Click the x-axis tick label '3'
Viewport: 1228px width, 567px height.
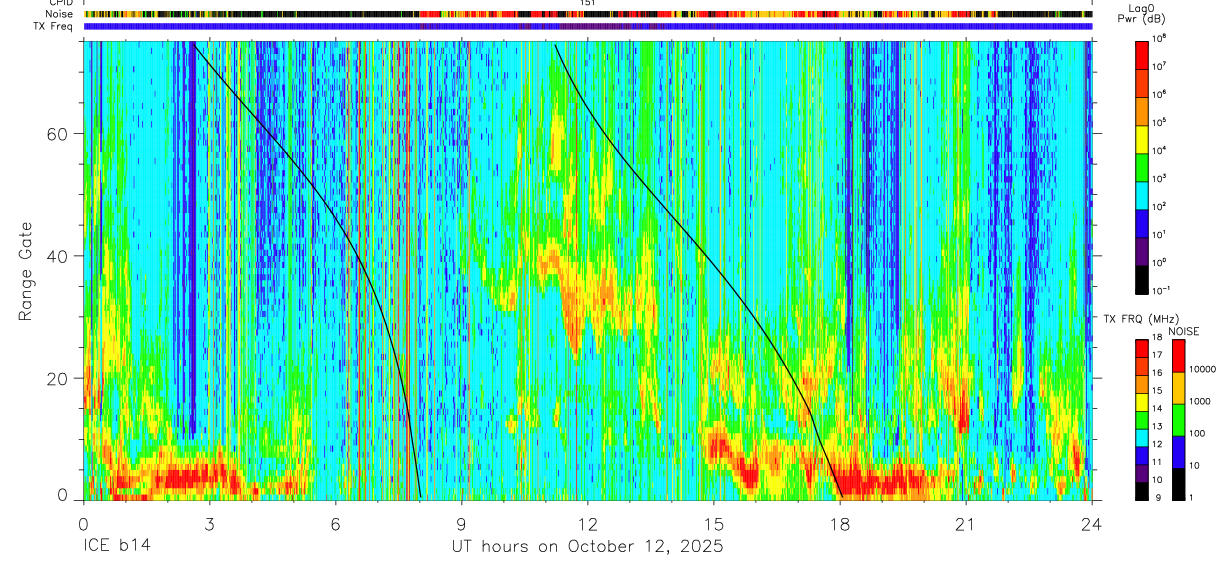pos(209,524)
